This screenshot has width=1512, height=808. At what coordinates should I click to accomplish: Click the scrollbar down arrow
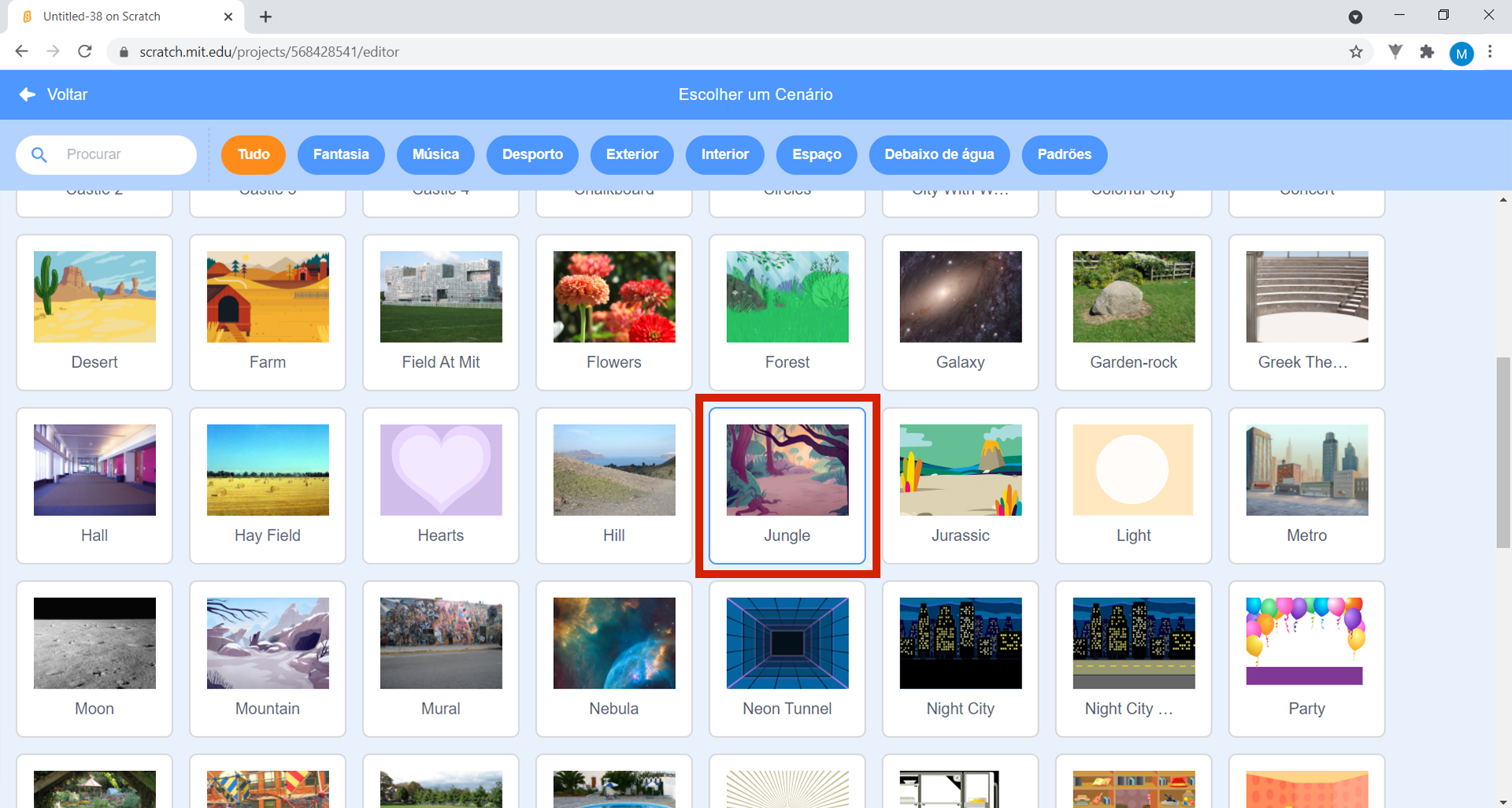tap(1503, 801)
